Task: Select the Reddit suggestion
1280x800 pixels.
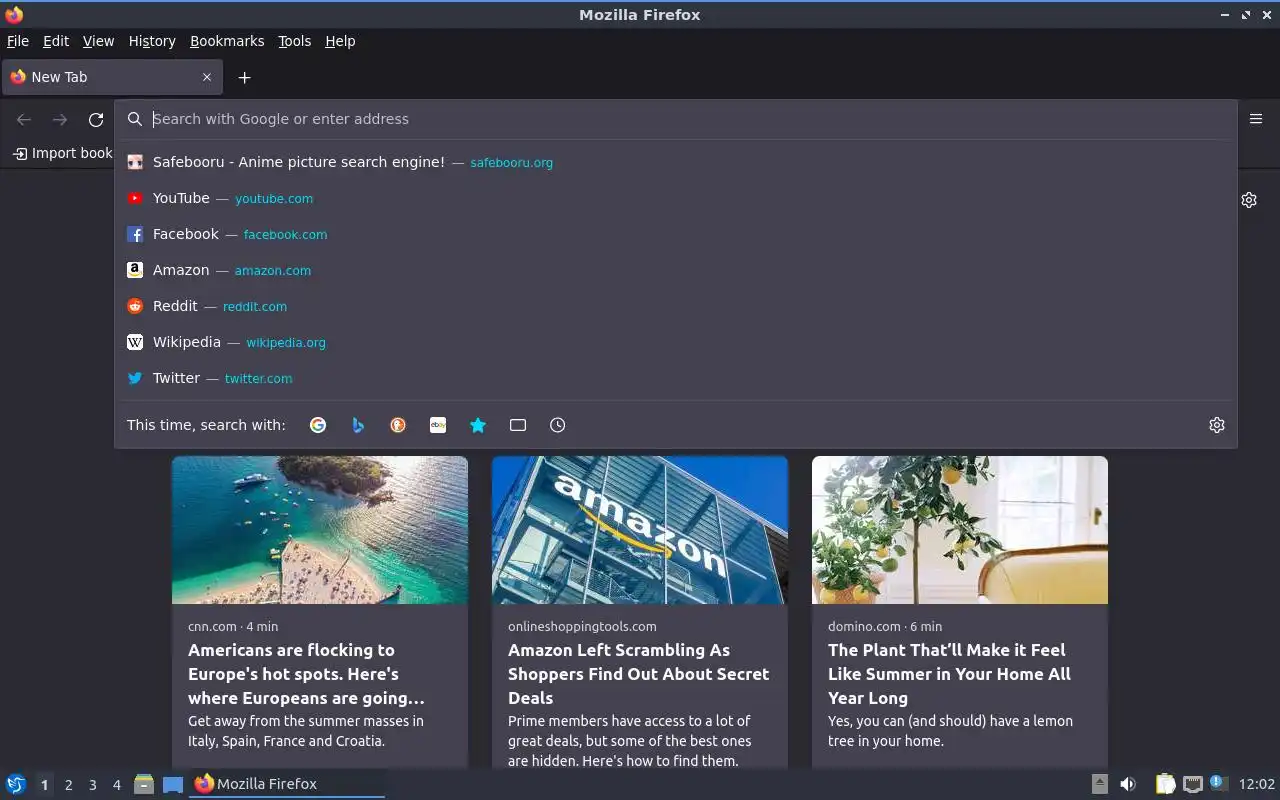Action: coord(676,306)
